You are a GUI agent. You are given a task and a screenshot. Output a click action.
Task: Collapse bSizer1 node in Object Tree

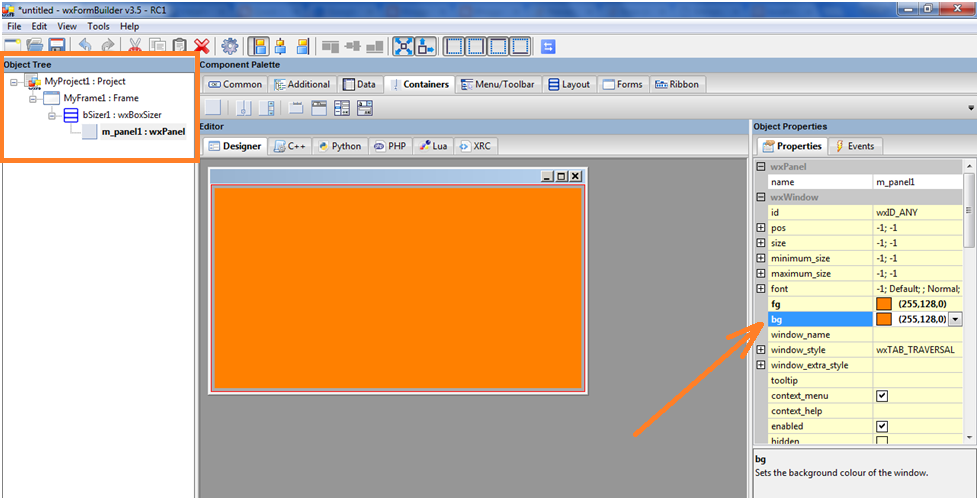[52, 115]
